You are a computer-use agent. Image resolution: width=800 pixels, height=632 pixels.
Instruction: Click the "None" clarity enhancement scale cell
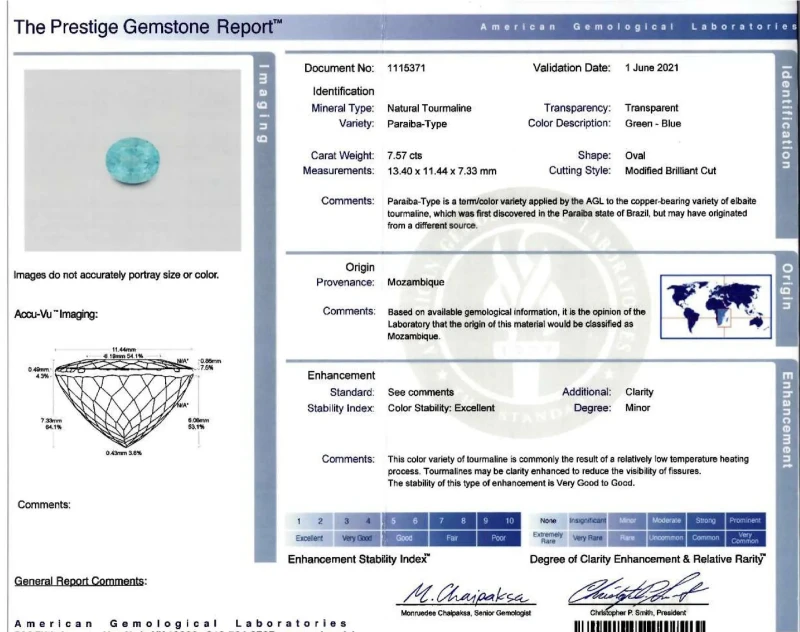548,521
